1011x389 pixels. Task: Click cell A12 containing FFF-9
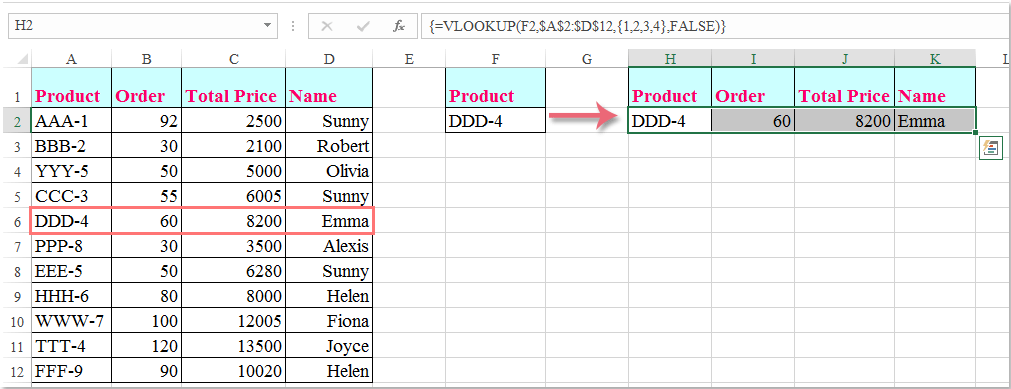(x=72, y=371)
